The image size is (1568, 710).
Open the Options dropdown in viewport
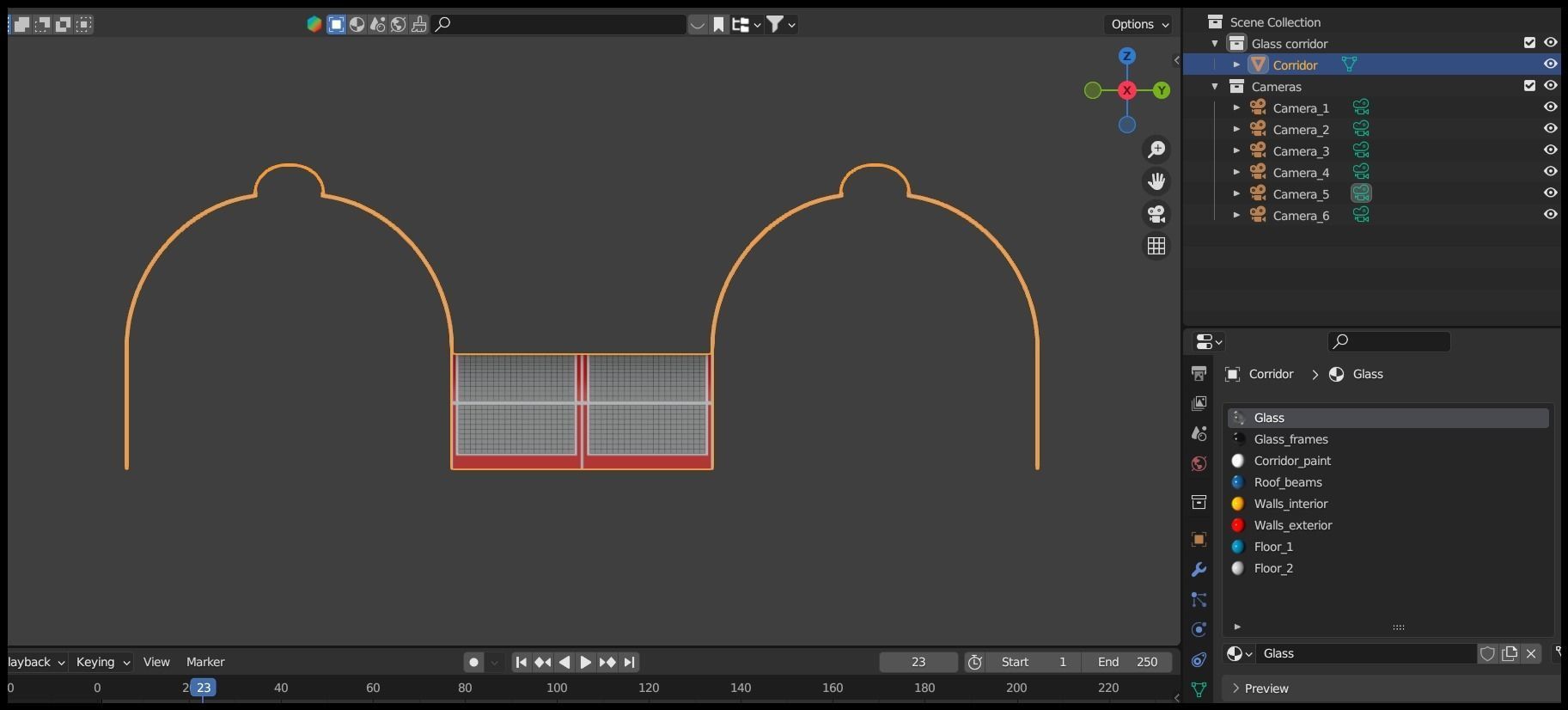coord(1138,24)
